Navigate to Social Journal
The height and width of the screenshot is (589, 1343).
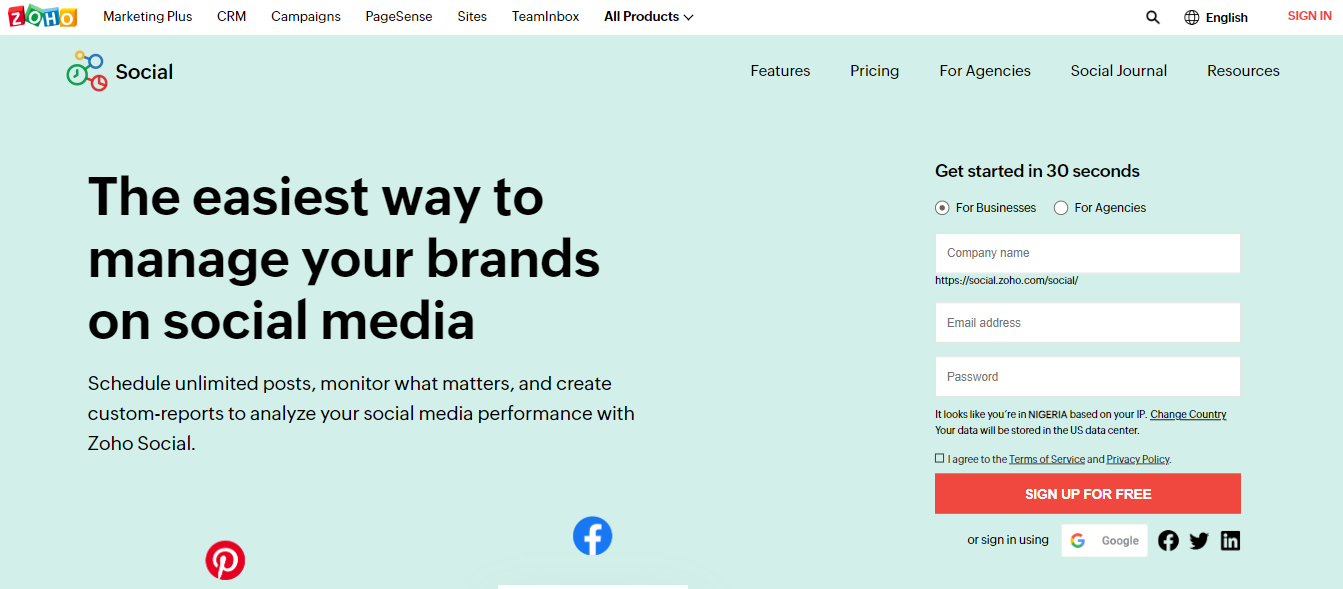click(1118, 70)
